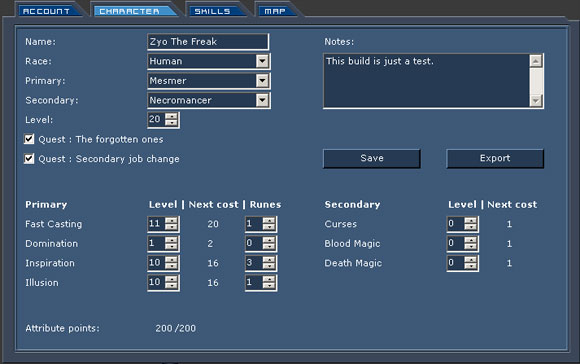
Task: Increase Death Magic level
Action: click(x=471, y=260)
